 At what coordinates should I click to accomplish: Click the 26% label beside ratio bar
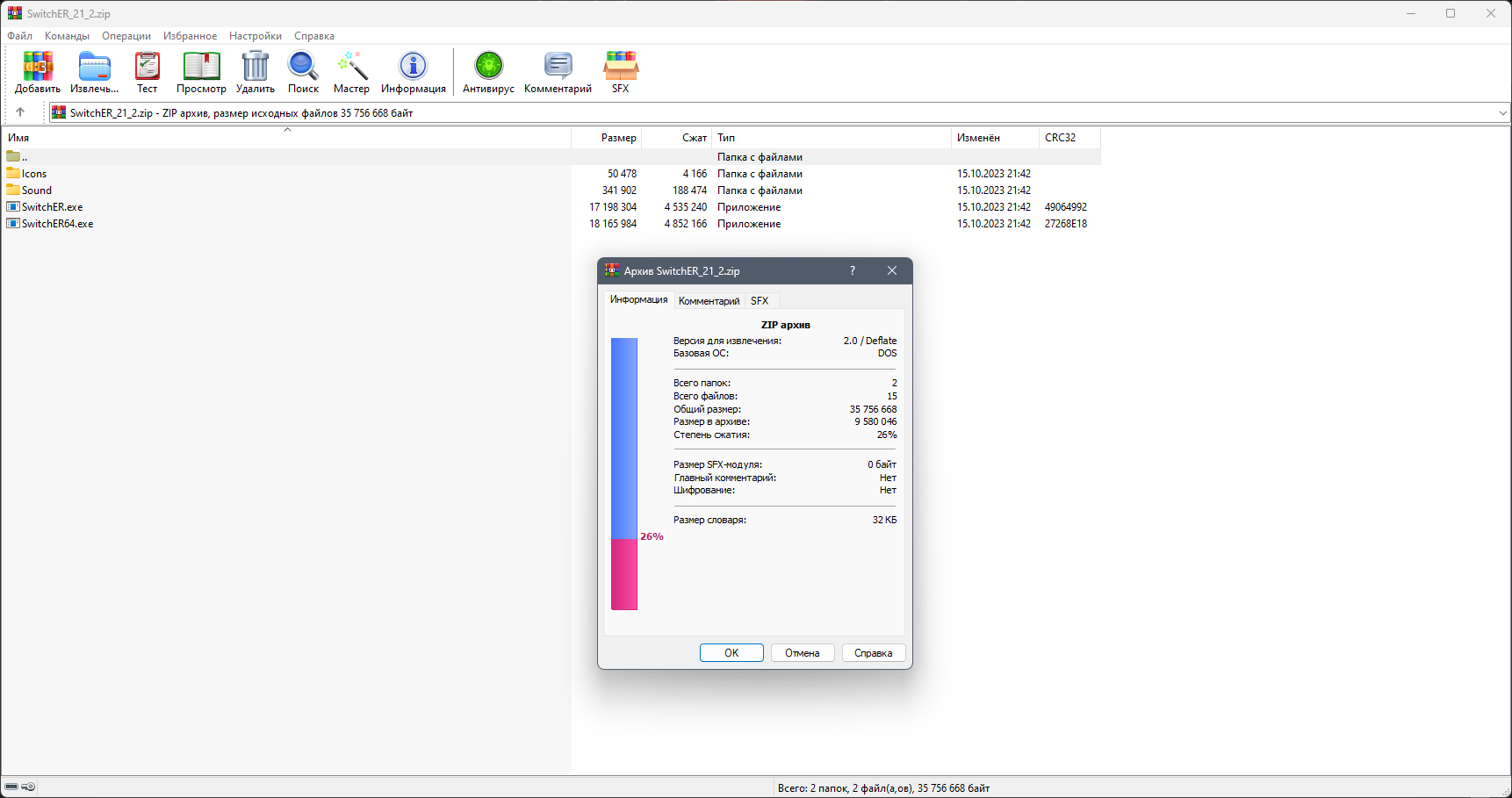coord(652,536)
